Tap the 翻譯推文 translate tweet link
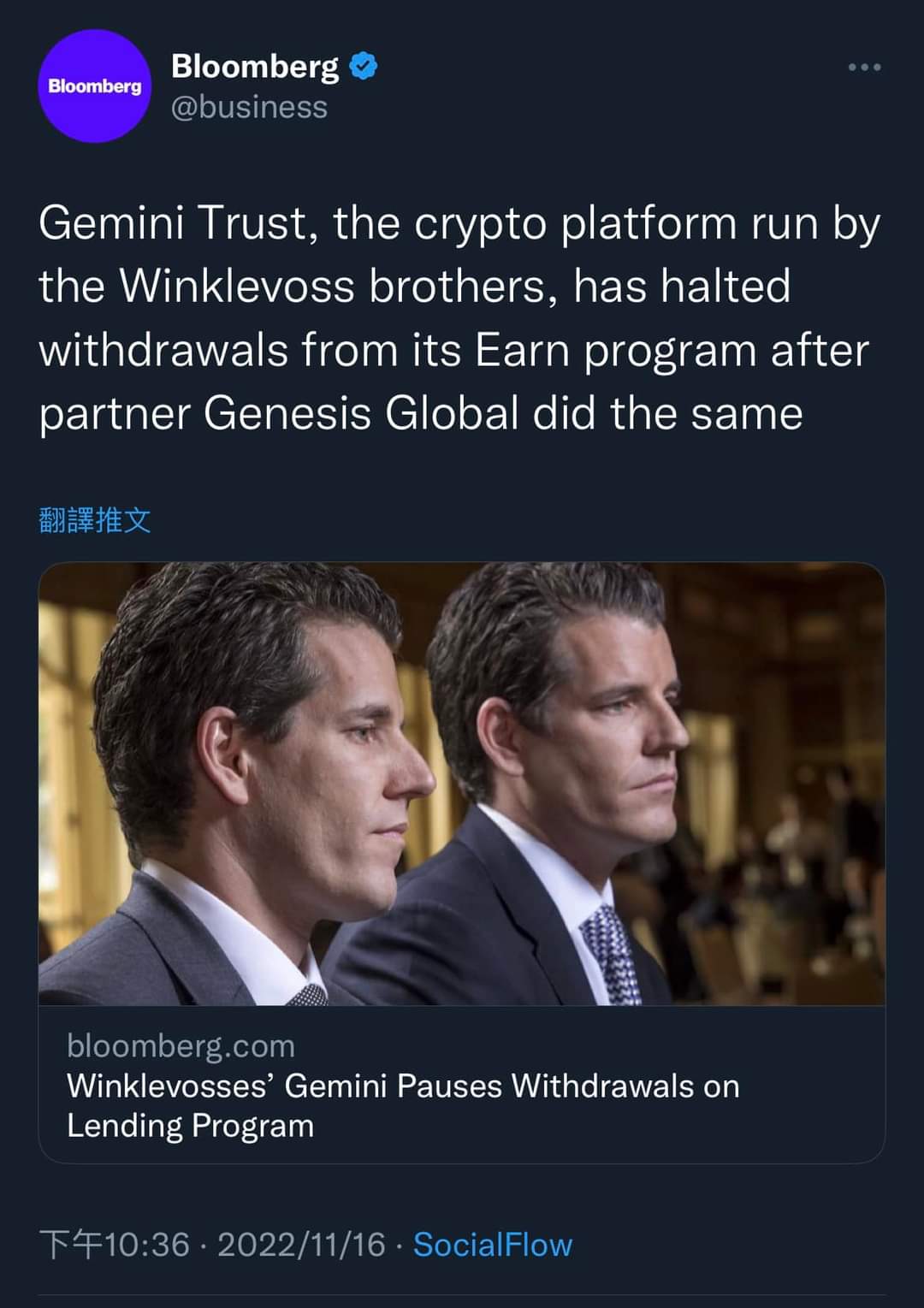 coord(95,519)
